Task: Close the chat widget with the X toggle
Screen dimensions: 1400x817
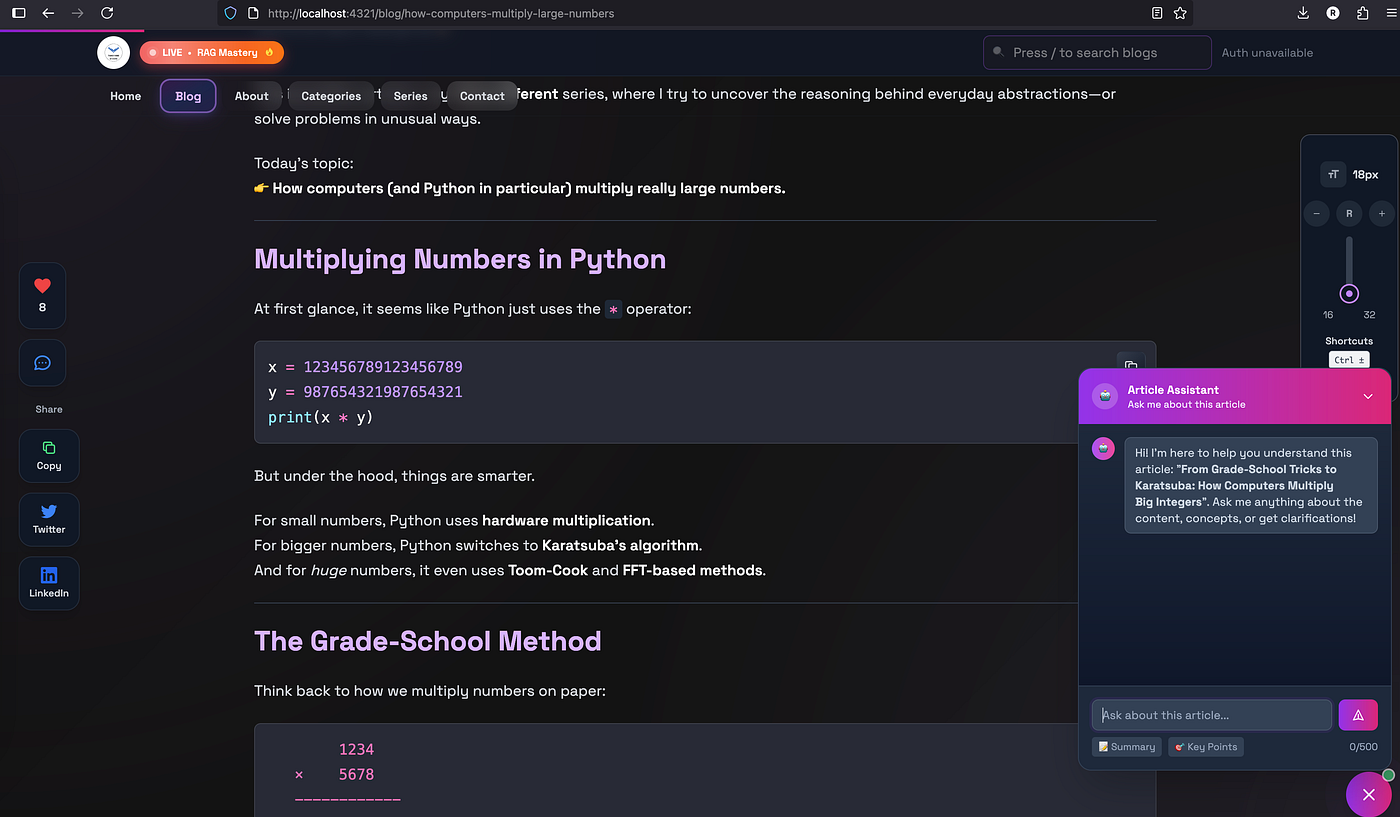Action: click(x=1369, y=794)
